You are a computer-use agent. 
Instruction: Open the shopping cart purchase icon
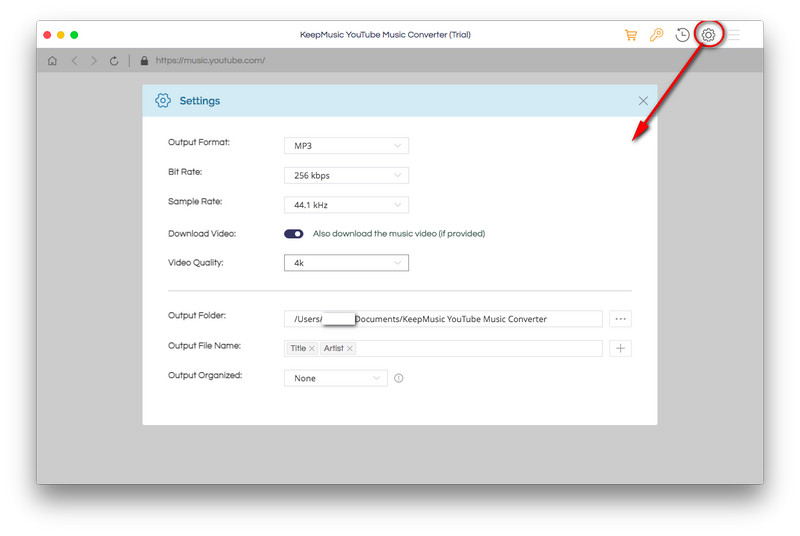631,35
